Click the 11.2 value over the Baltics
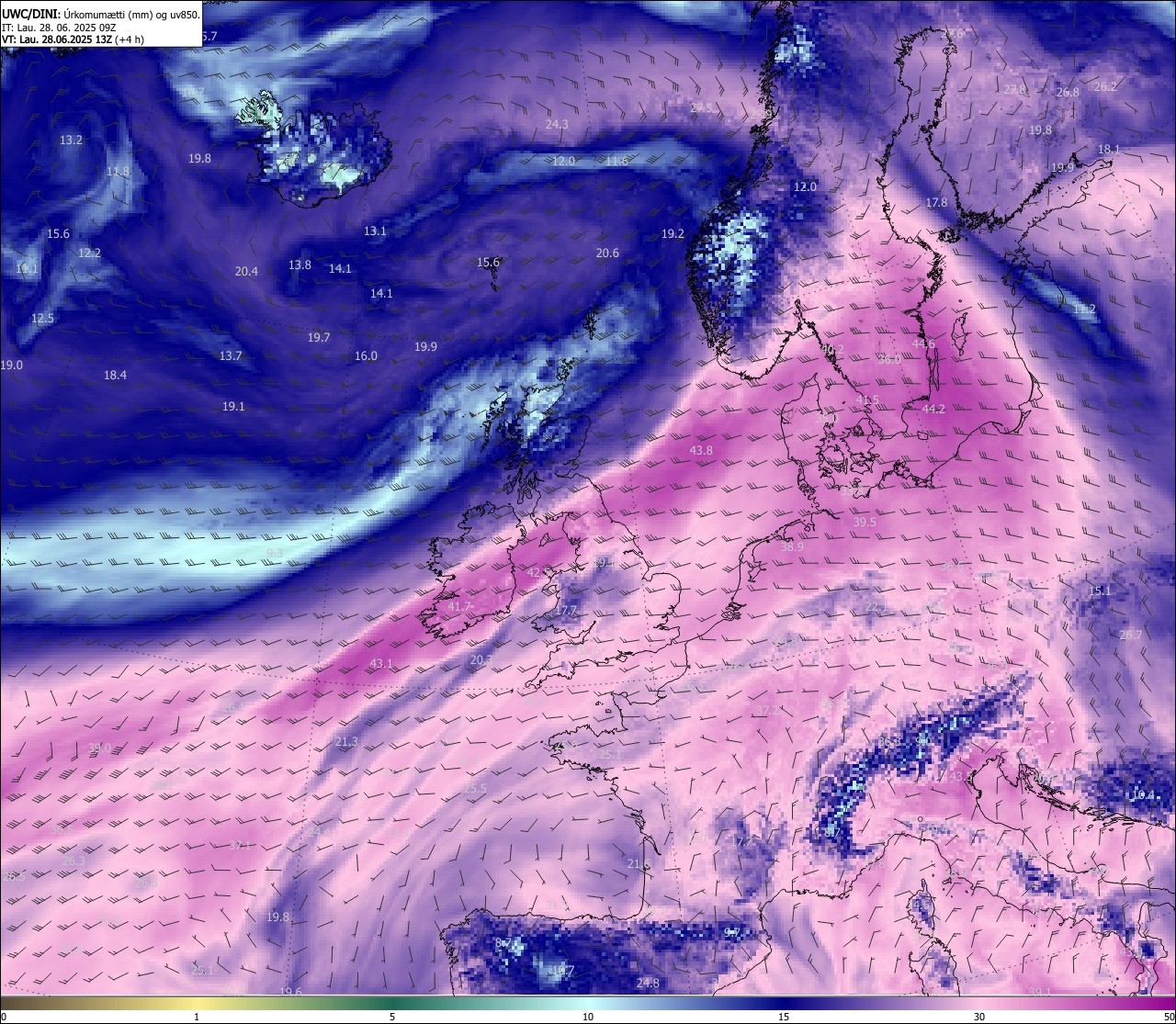This screenshot has height=1024, width=1176. pyautogui.click(x=1084, y=309)
